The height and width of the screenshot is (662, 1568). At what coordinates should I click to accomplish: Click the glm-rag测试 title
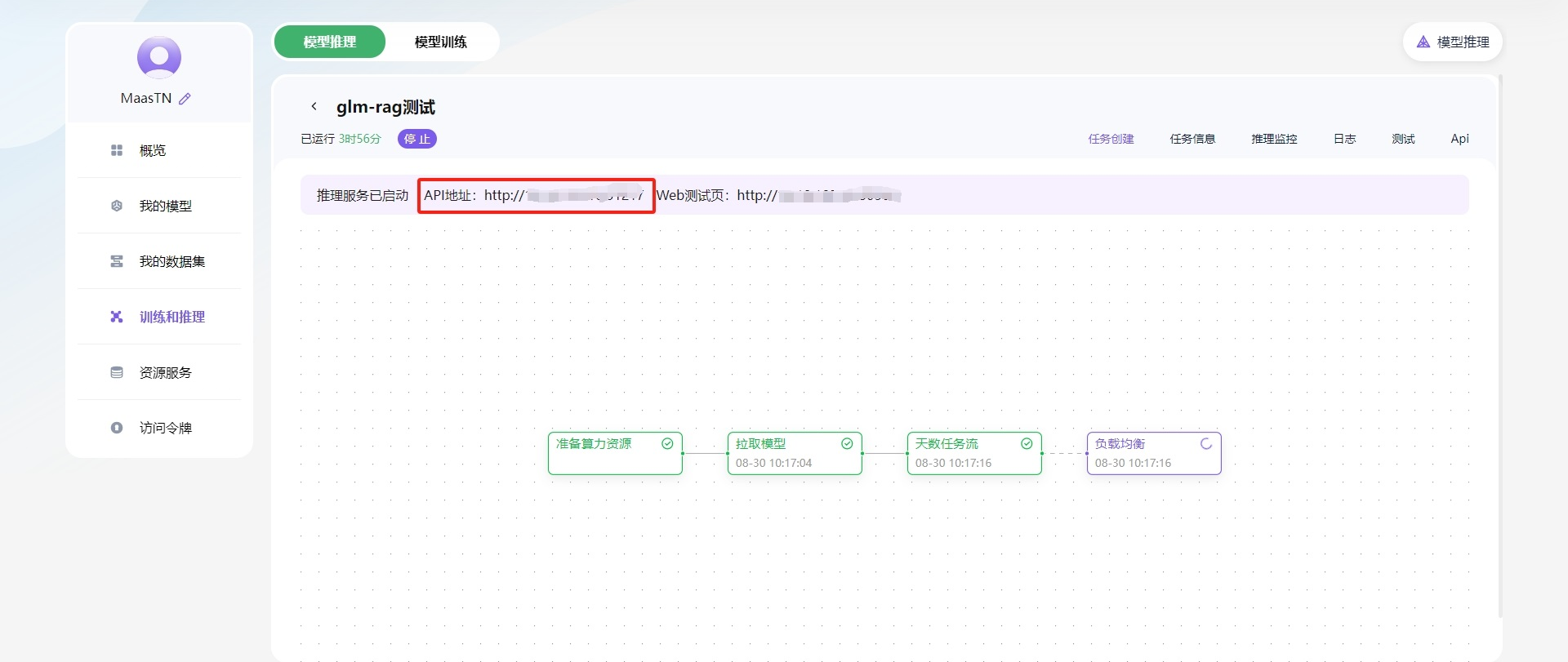[385, 107]
